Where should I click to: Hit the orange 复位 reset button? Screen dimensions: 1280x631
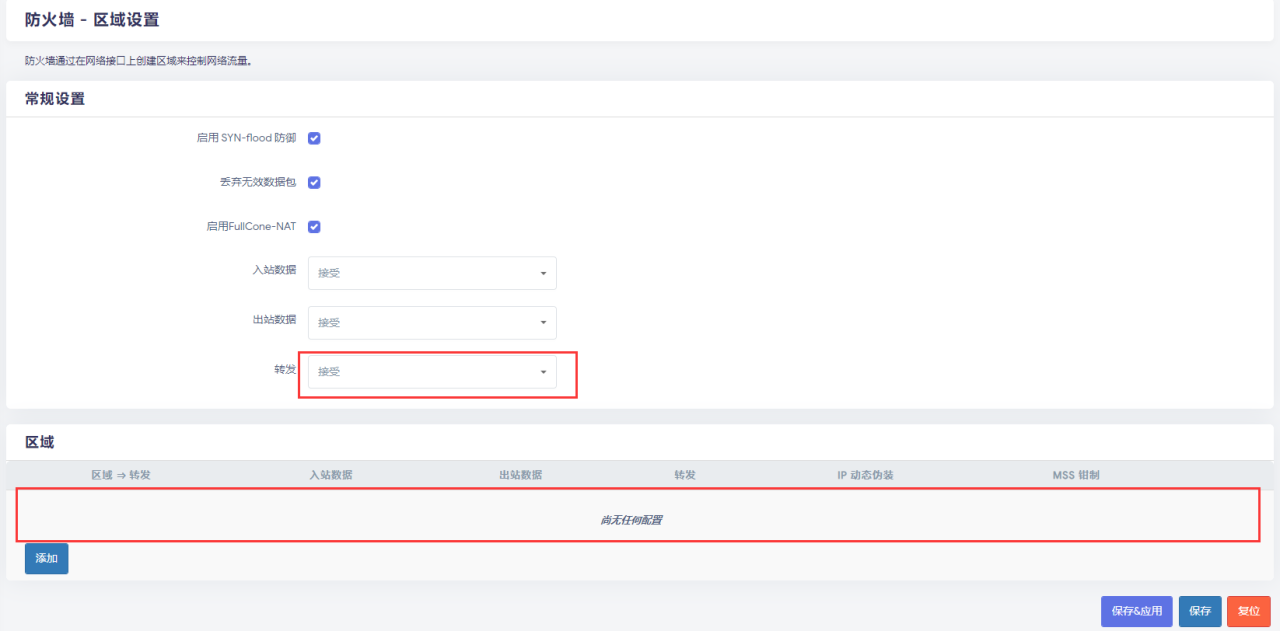point(1248,611)
